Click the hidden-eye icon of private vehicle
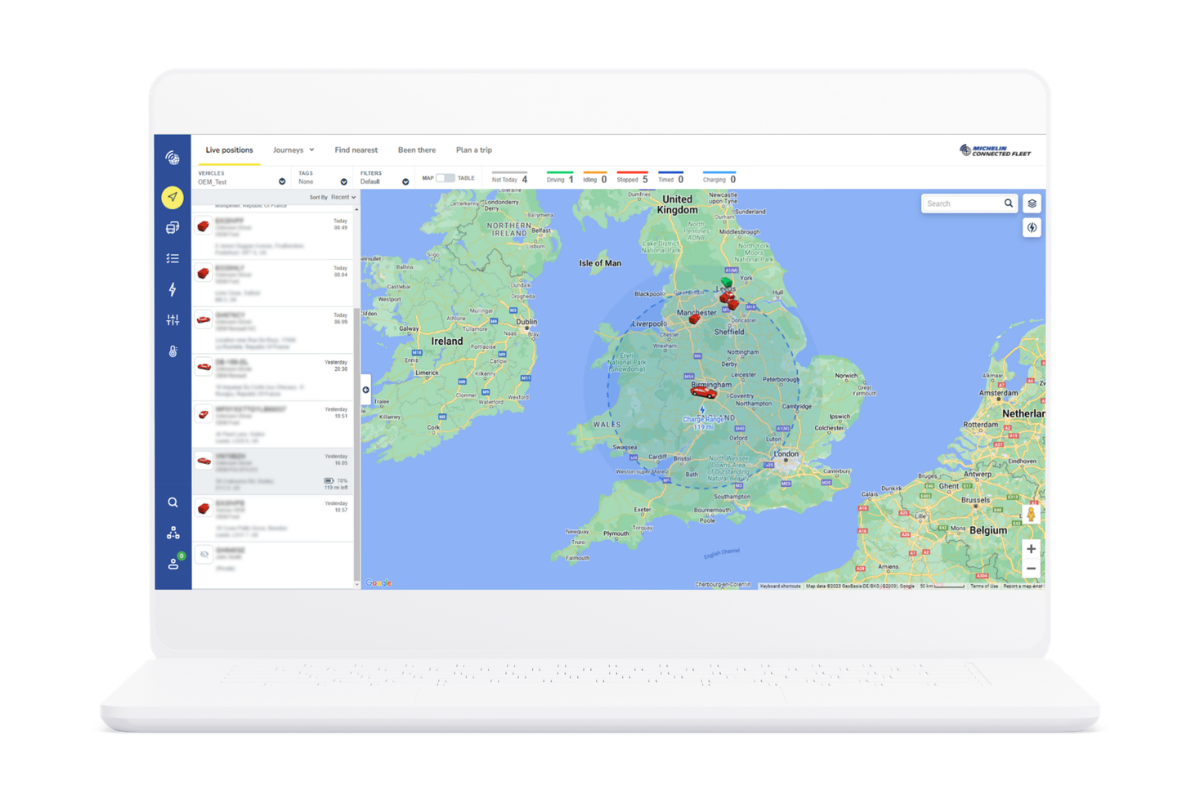The height and width of the screenshot is (800, 1200). (204, 554)
